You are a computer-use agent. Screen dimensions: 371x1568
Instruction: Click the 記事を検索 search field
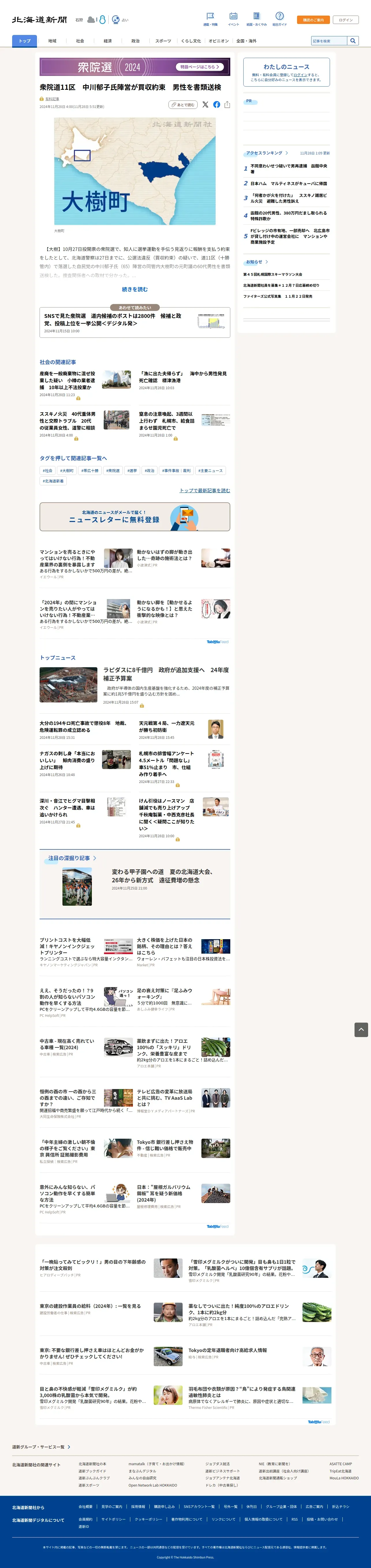tap(329, 41)
